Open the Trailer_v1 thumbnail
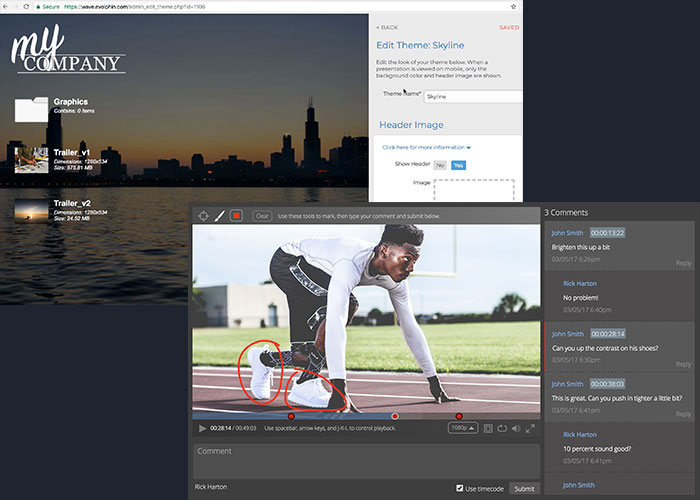 (31, 160)
